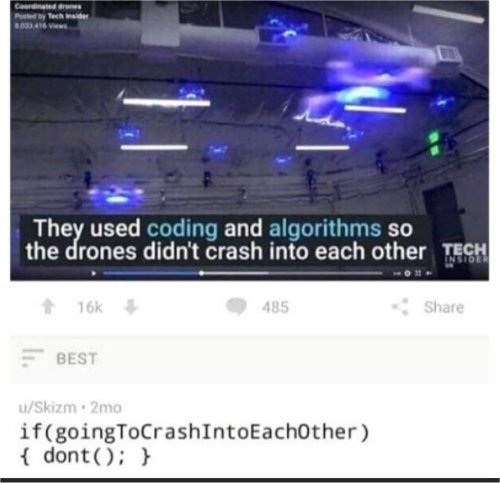Open comments via the speech bubble icon

pos(236,307)
